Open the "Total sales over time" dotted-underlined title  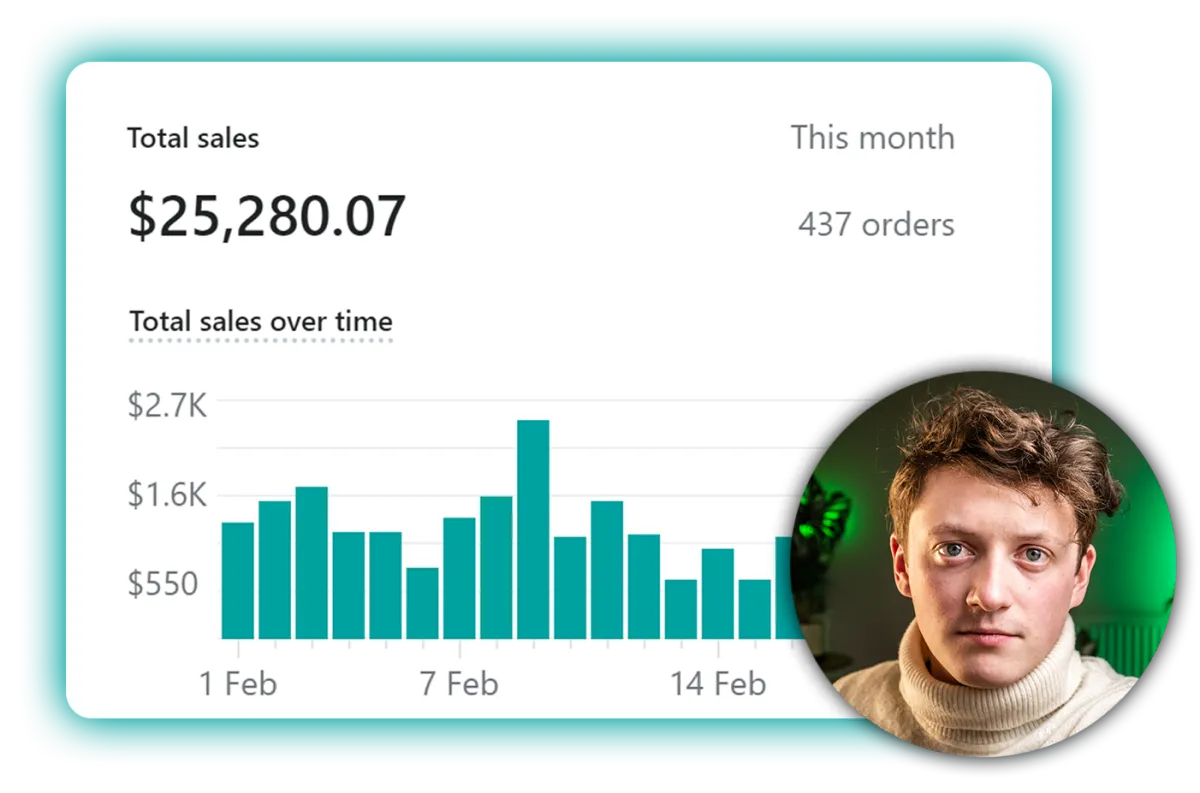261,322
